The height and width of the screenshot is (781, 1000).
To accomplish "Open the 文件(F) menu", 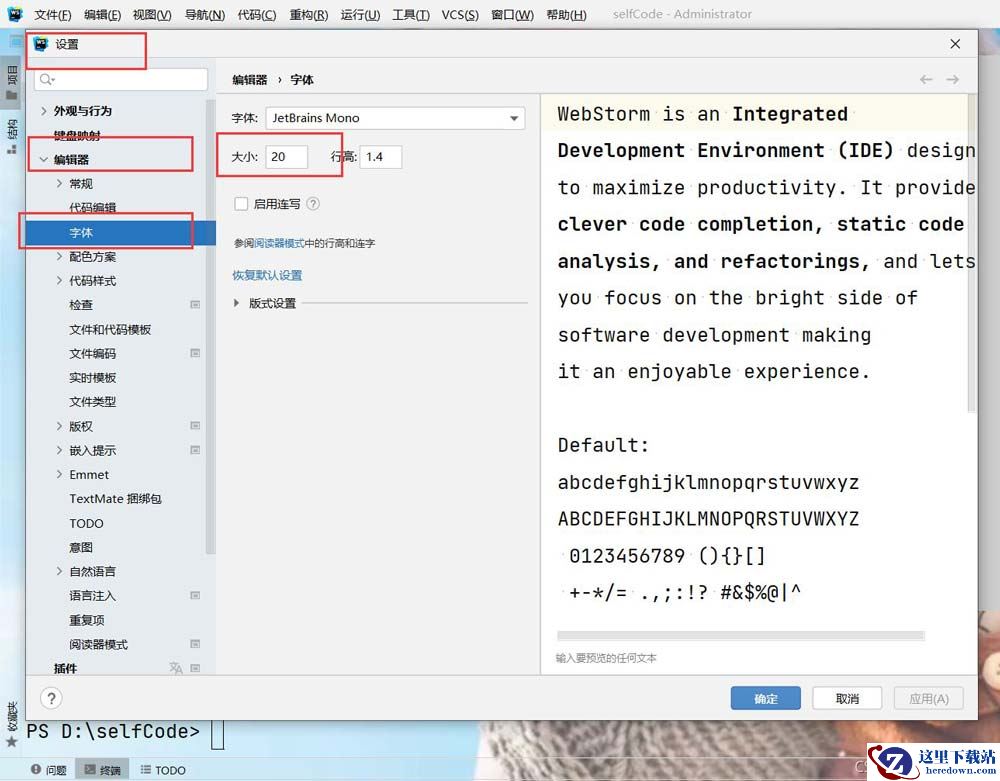I will tap(52, 14).
